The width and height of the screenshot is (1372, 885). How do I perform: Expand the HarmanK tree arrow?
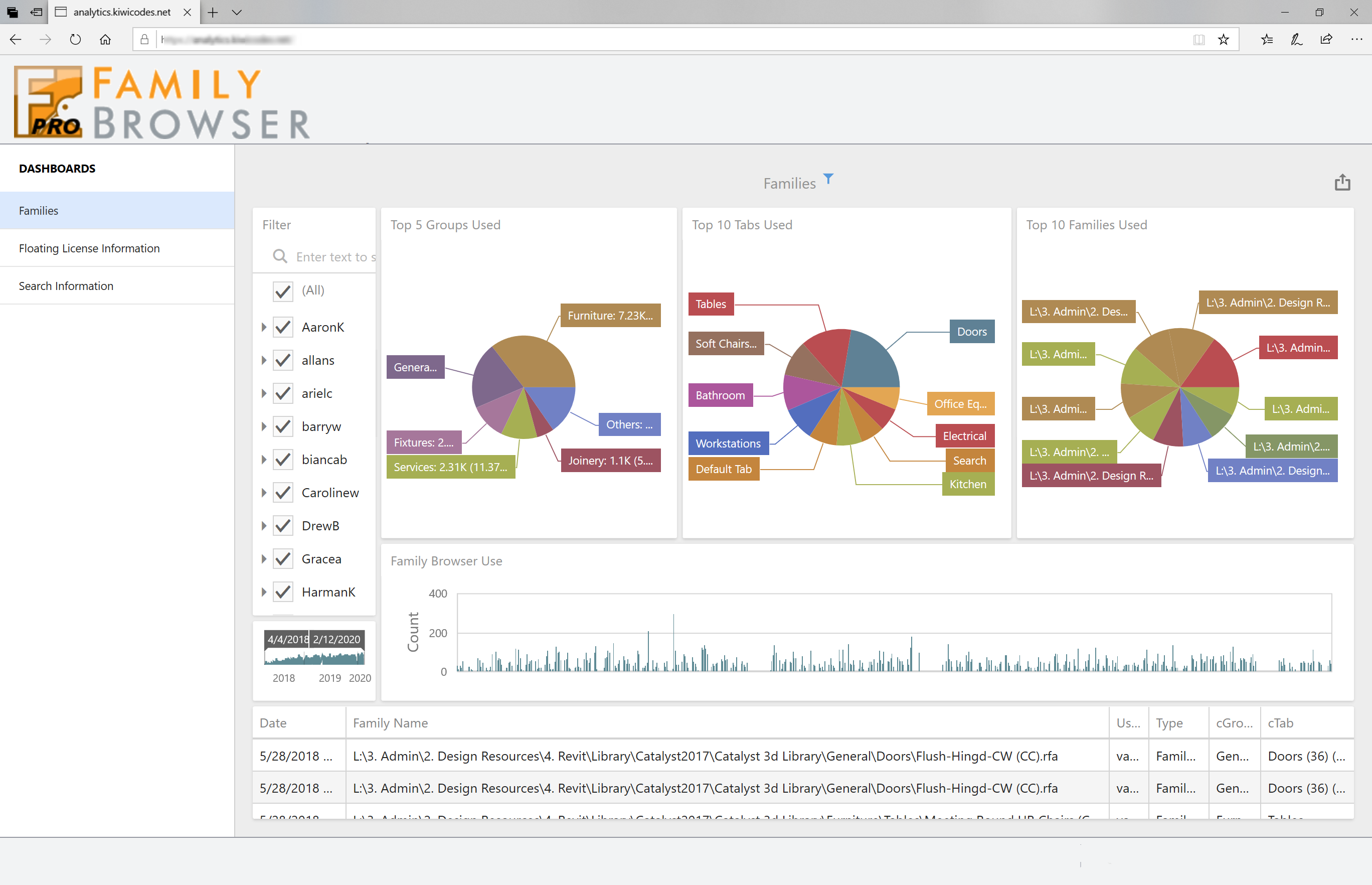point(264,592)
